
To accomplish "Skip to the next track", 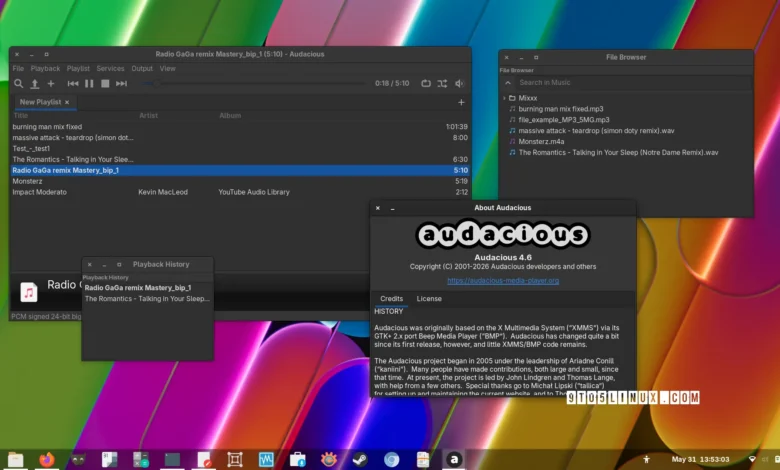I will point(121,84).
